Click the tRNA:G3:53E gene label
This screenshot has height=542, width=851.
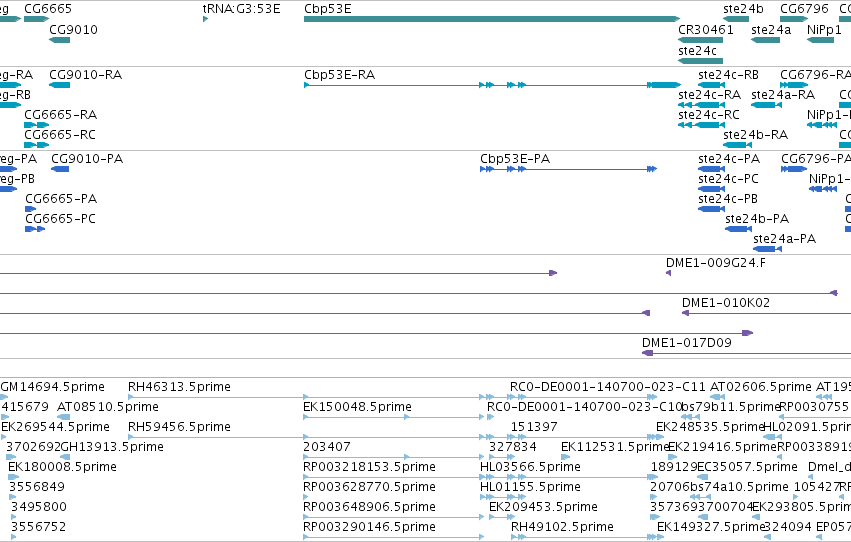point(242,9)
